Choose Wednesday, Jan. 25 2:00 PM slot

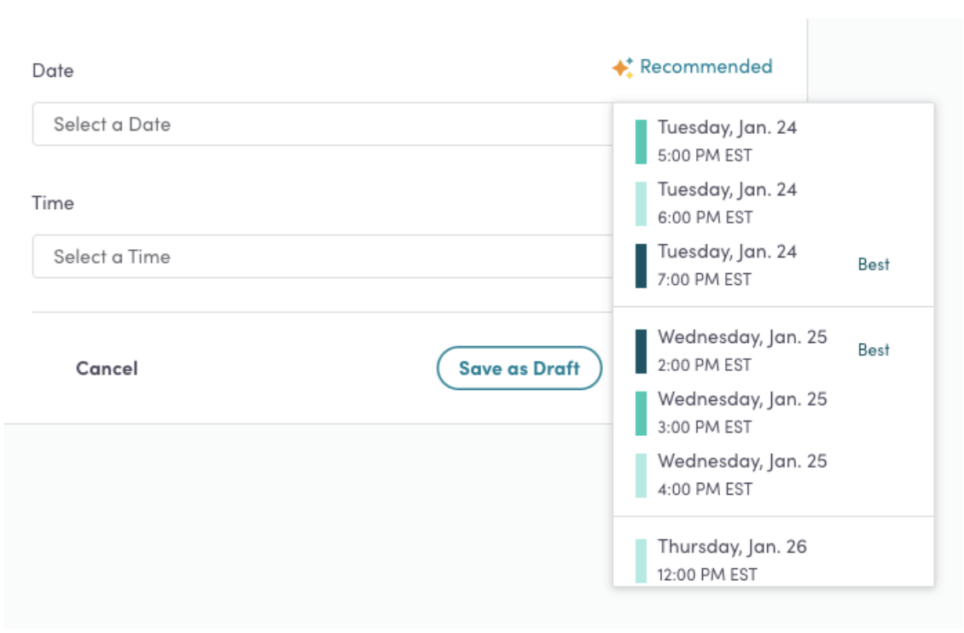pos(742,351)
